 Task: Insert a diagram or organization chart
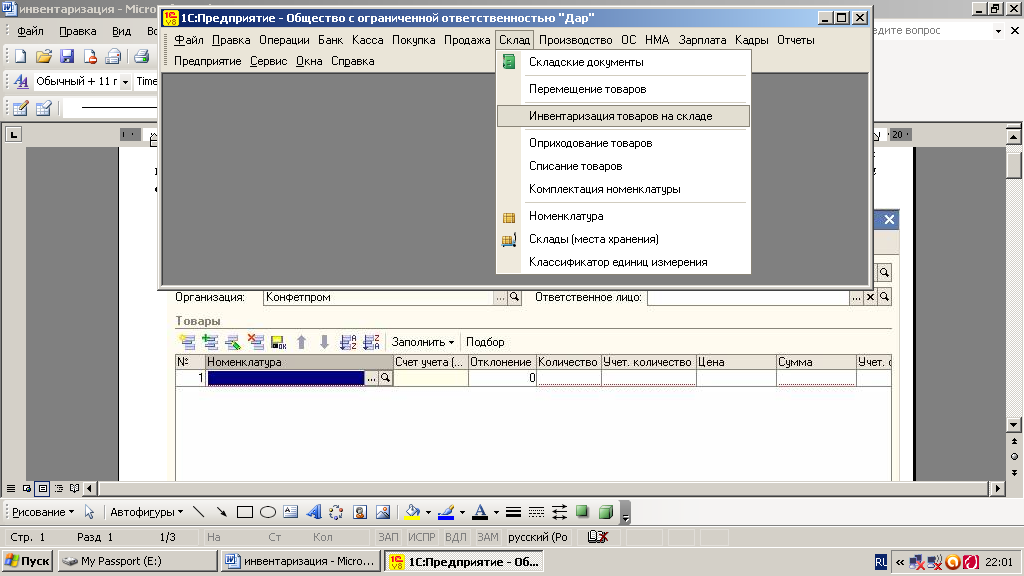(336, 512)
